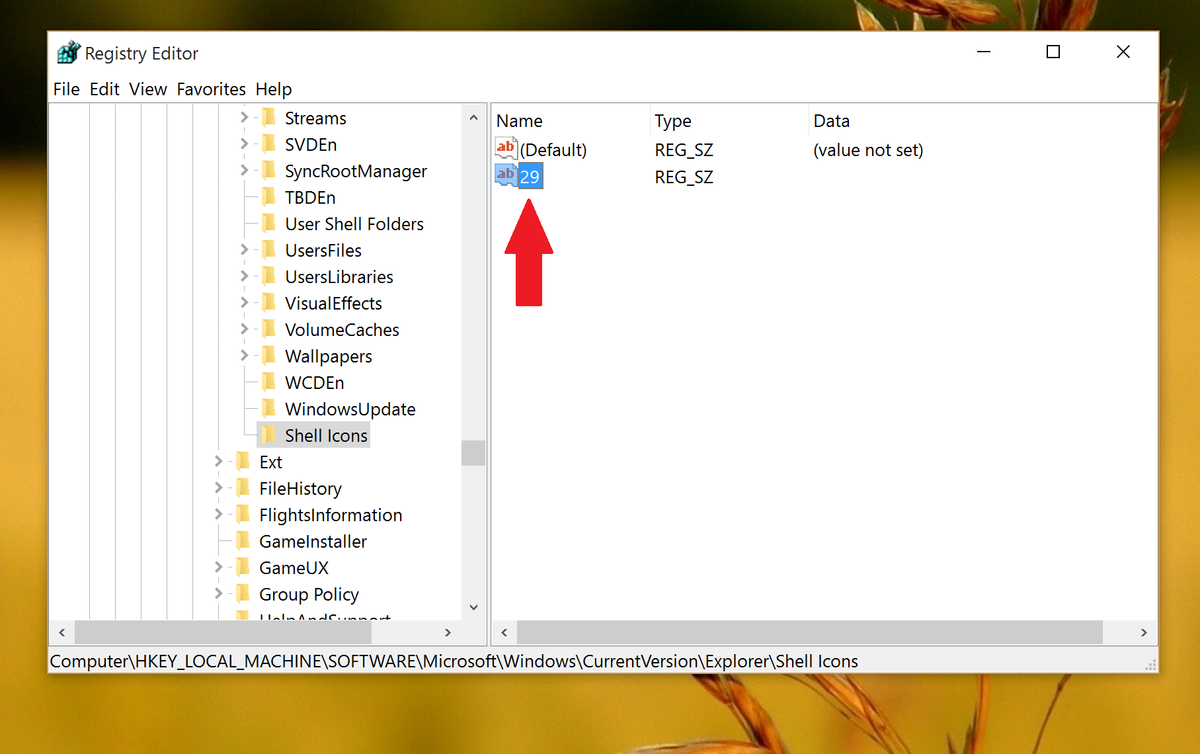Click the SyncRootManager folder icon
1200x754 pixels.
click(x=267, y=171)
